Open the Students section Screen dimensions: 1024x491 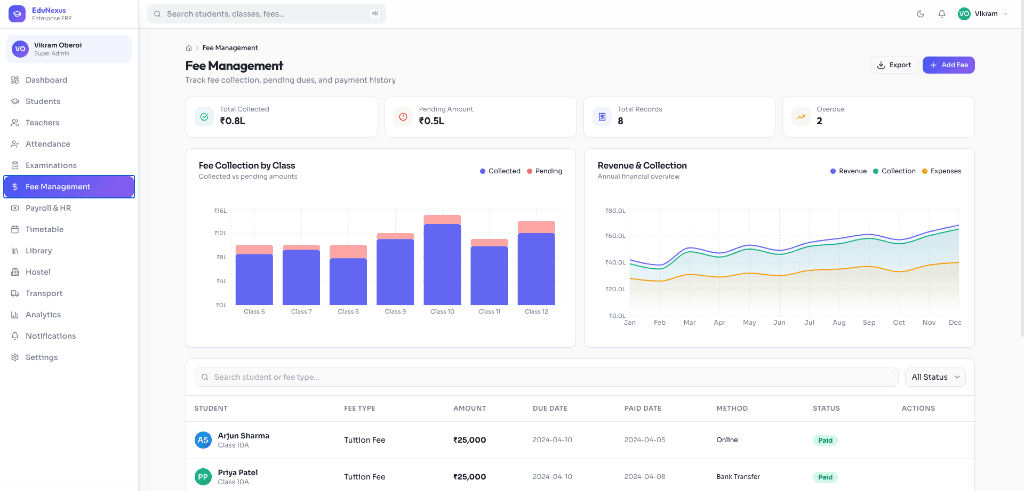click(69, 101)
